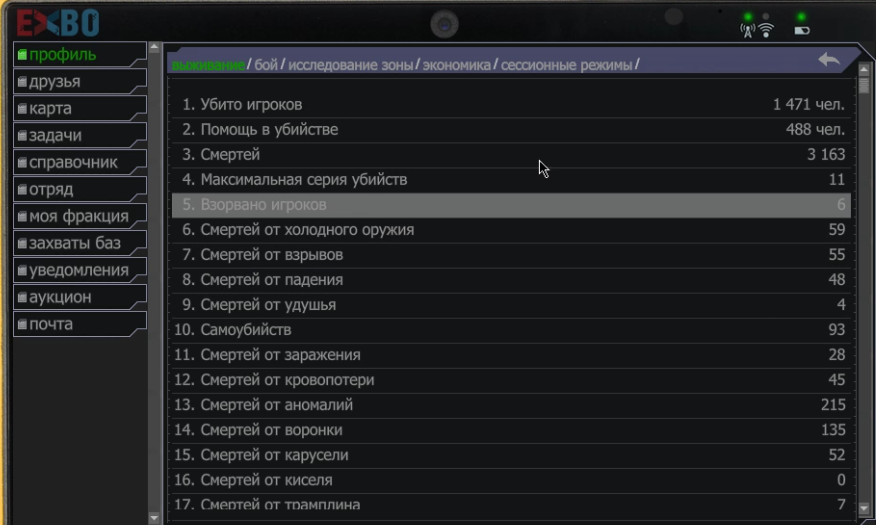
Task: Click the EXBO logo
Action: (58, 23)
